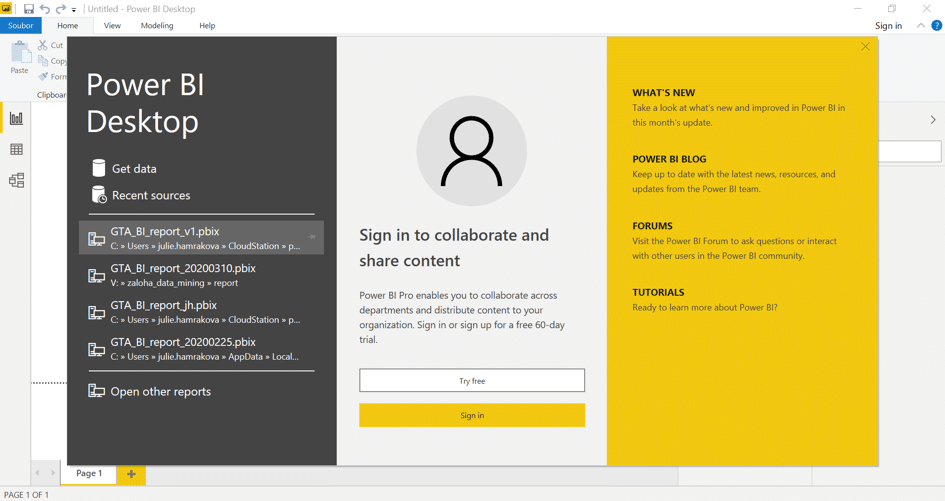Screen dimensions: 945x501
Task: Click the Power BI app icon in title bar
Action: click(x=6, y=8)
